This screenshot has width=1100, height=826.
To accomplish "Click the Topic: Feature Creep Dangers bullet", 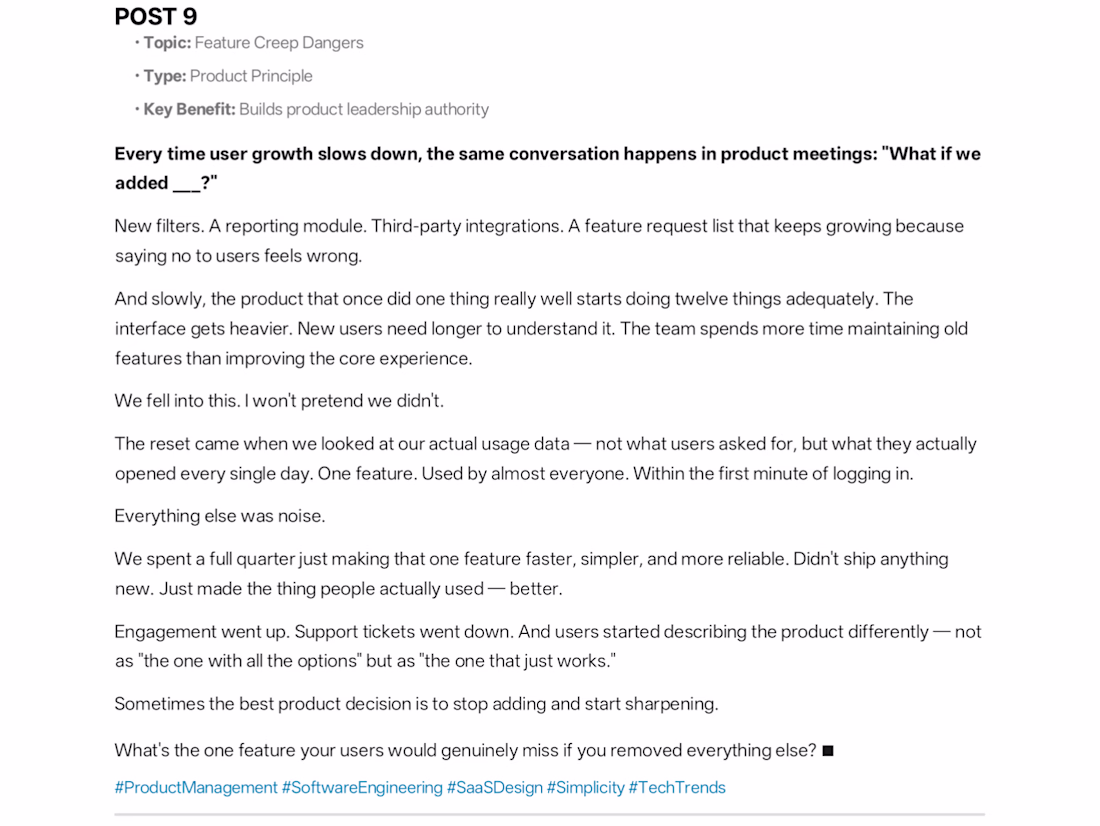I will pyautogui.click(x=249, y=43).
